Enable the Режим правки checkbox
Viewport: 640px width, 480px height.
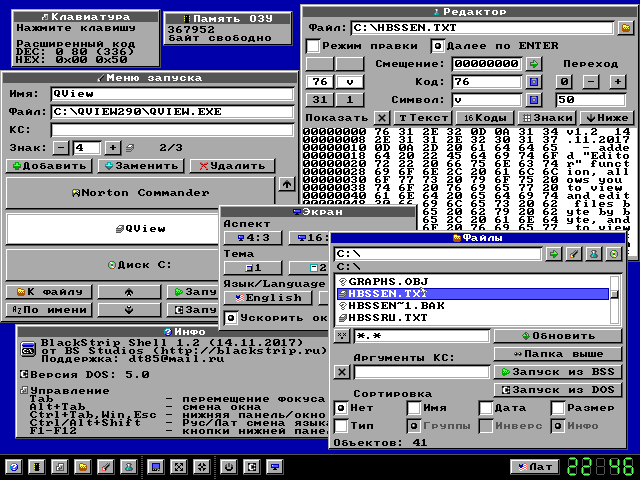pyautogui.click(x=313, y=46)
